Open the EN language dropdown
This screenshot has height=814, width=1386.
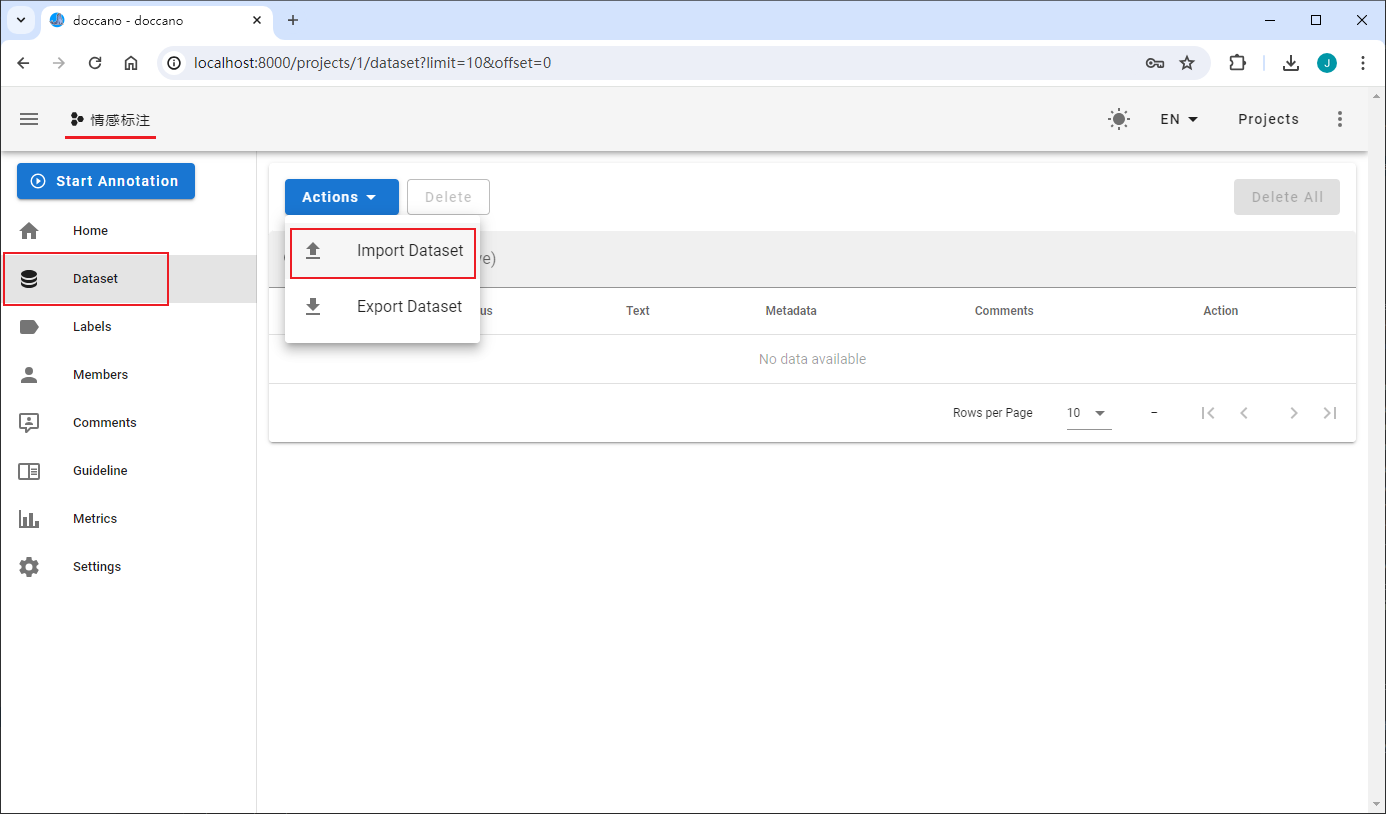pyautogui.click(x=1179, y=119)
